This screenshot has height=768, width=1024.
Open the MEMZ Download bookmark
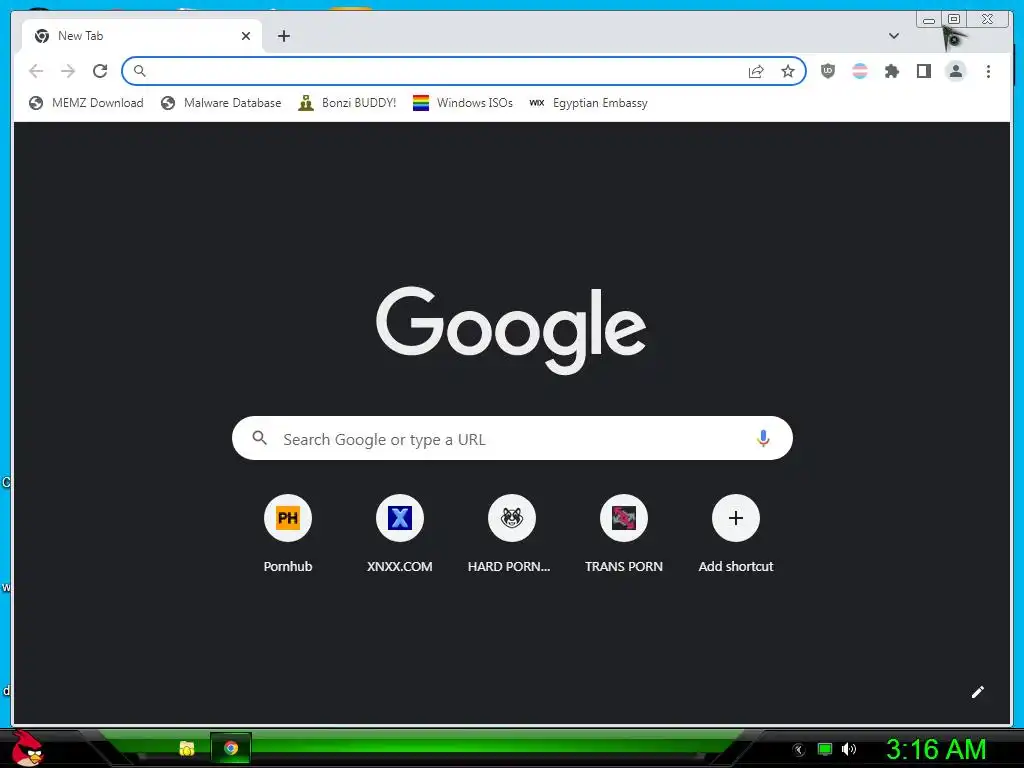pos(86,103)
